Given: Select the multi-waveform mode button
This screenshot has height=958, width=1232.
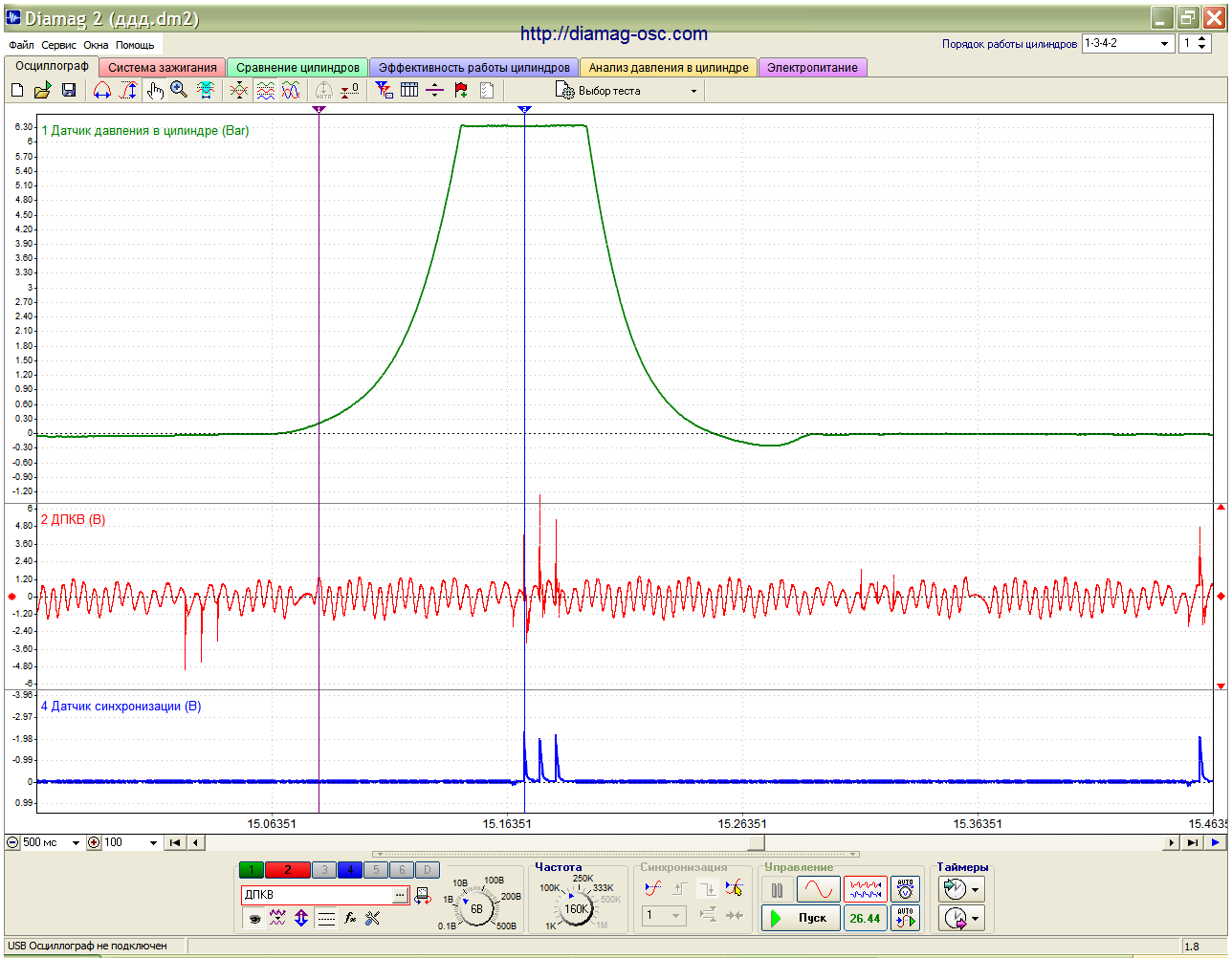Looking at the screenshot, I should pyautogui.click(x=865, y=890).
